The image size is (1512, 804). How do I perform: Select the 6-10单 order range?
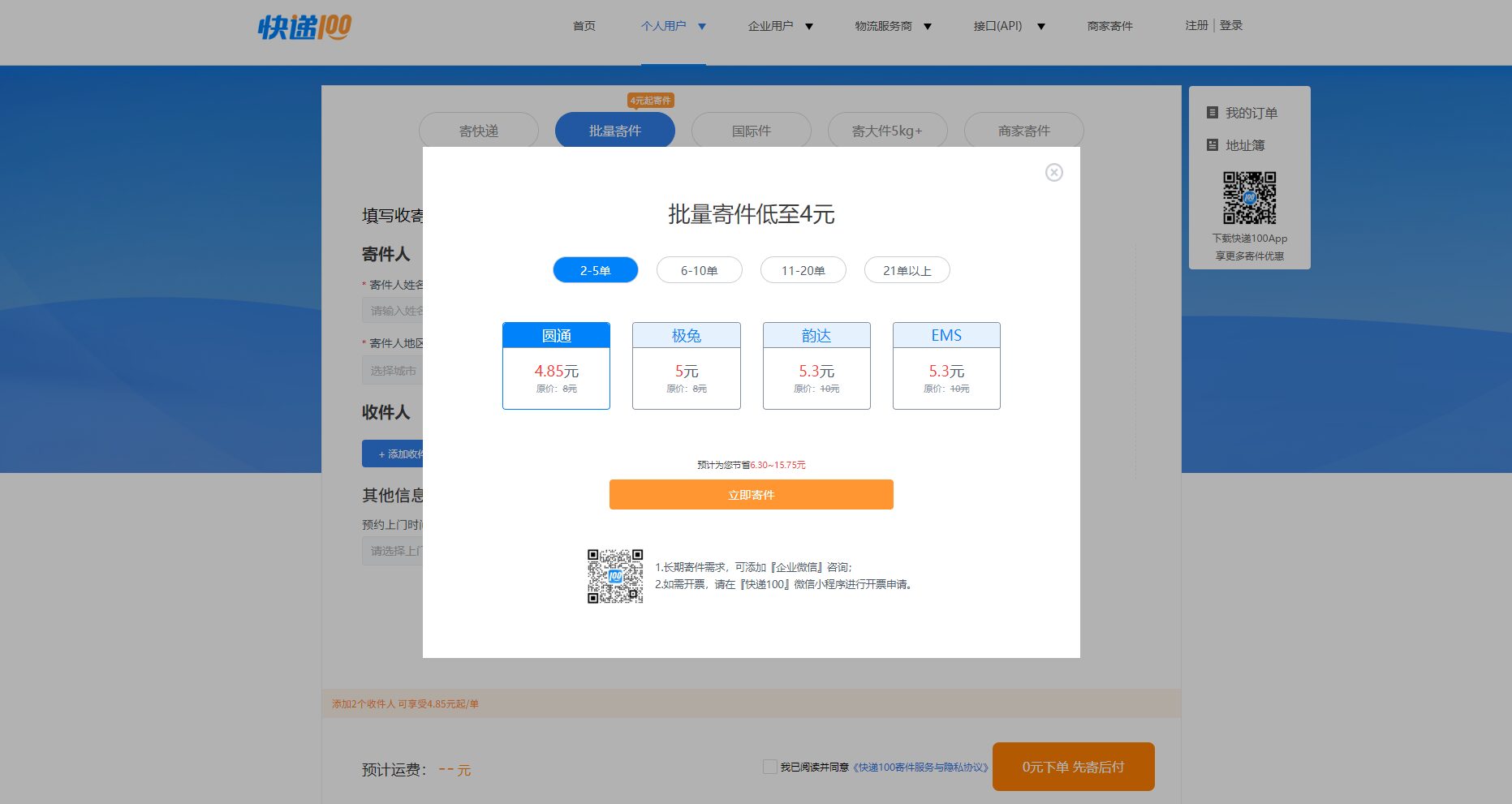pos(699,269)
